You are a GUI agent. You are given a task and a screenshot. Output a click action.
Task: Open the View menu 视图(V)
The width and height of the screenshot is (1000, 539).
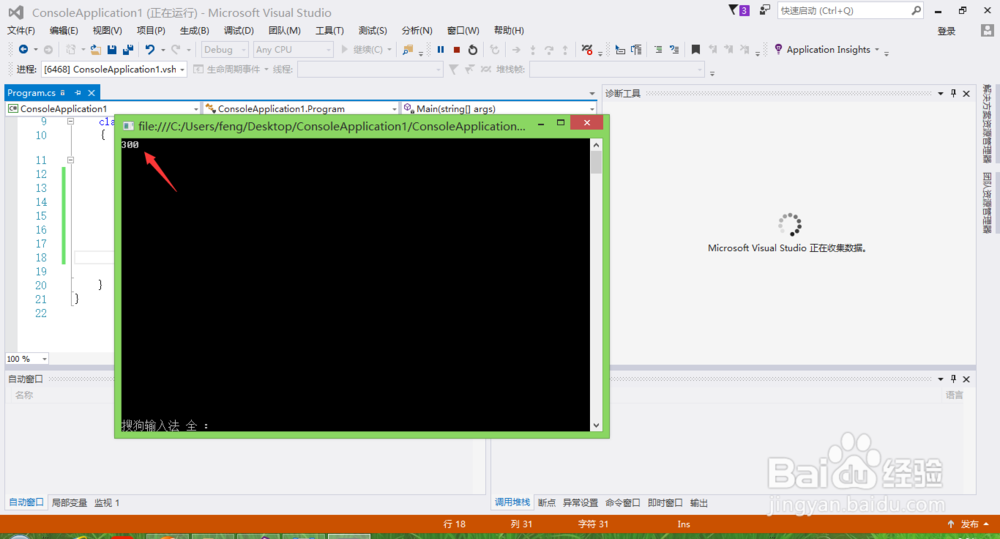[107, 30]
